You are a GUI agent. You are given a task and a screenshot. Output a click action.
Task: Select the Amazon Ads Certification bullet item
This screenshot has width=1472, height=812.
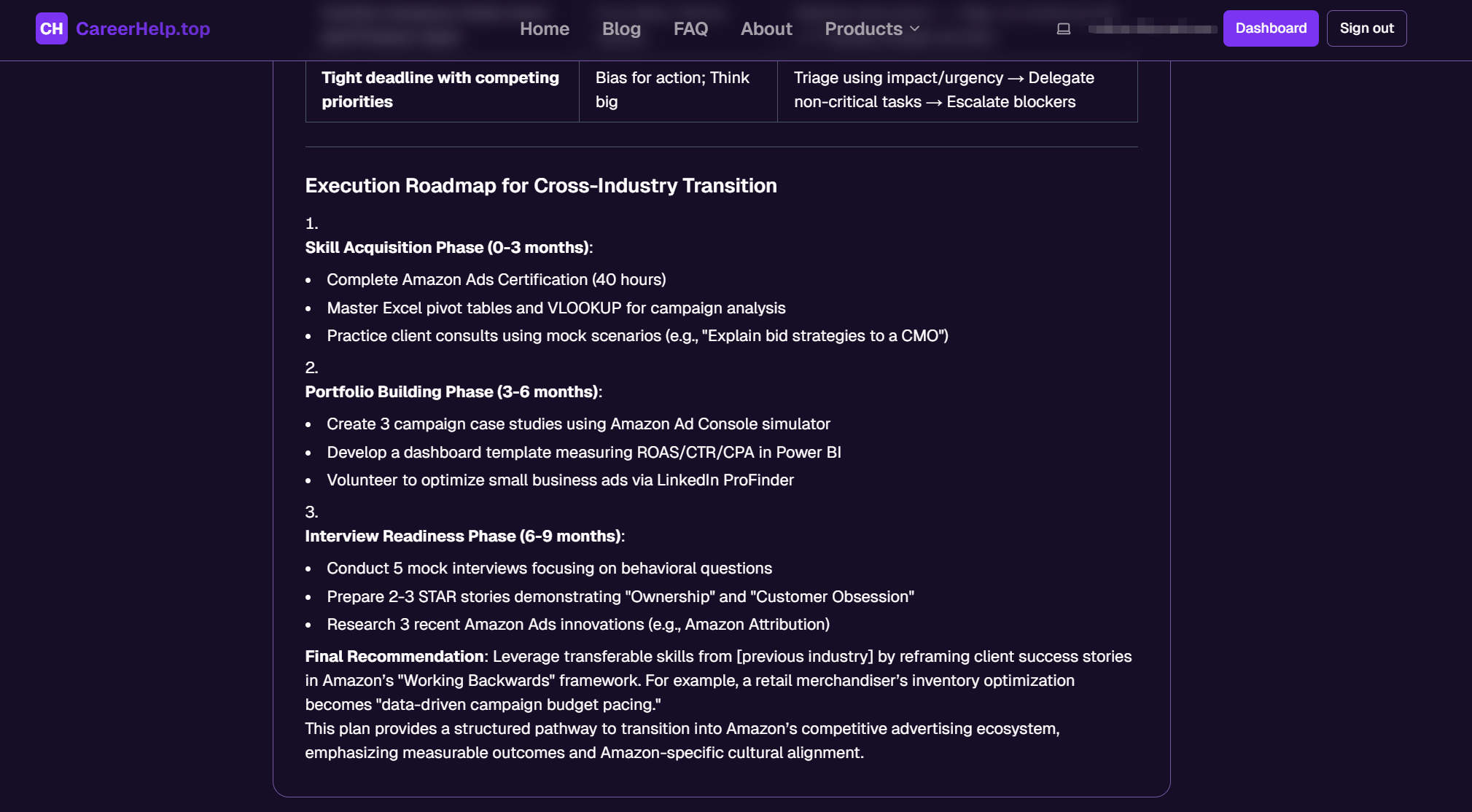[x=496, y=279]
